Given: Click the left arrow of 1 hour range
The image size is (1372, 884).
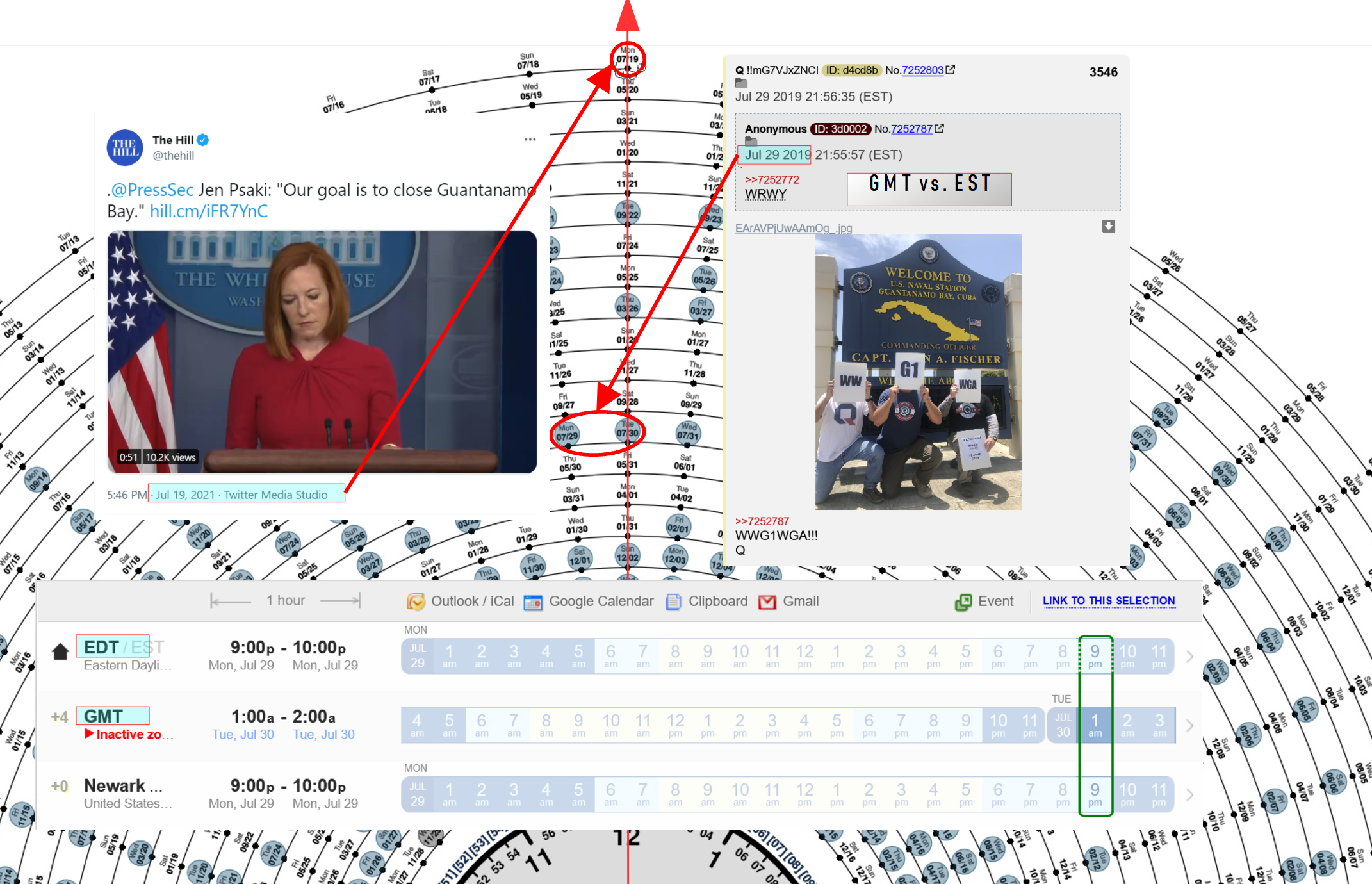Looking at the screenshot, I should [231, 601].
